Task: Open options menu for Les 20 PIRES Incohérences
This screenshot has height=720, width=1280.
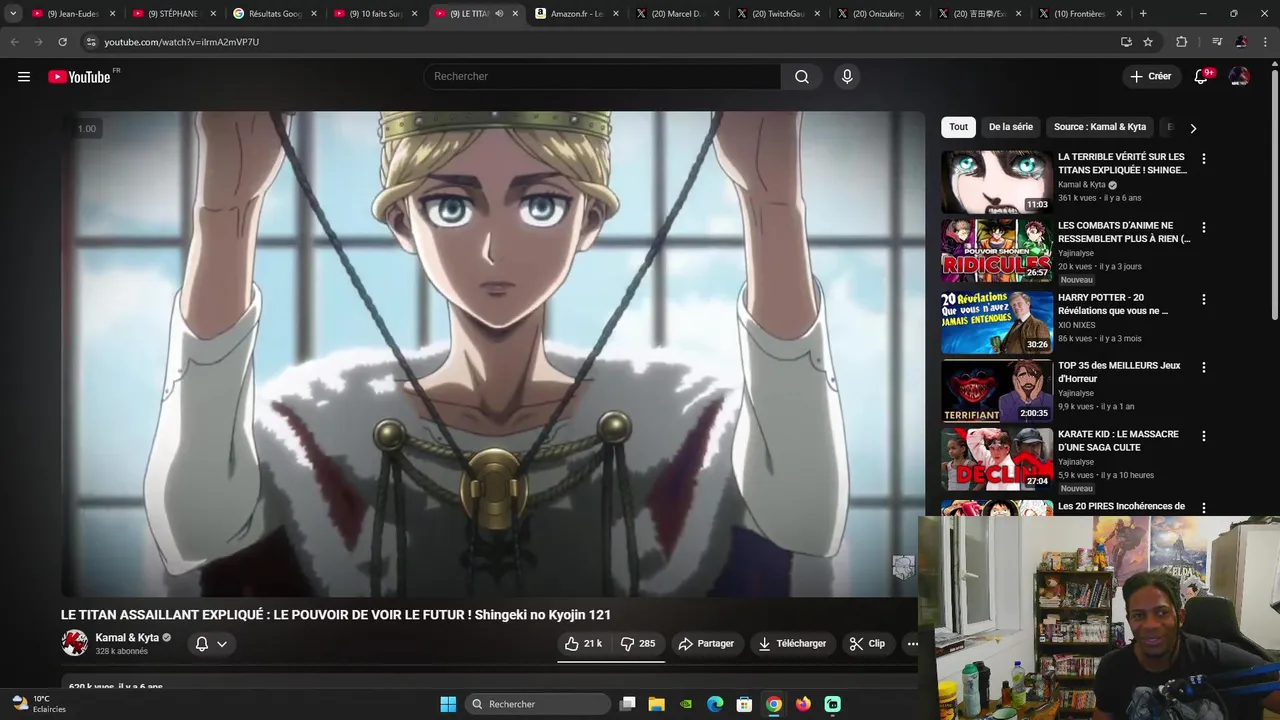Action: [x=1203, y=508]
